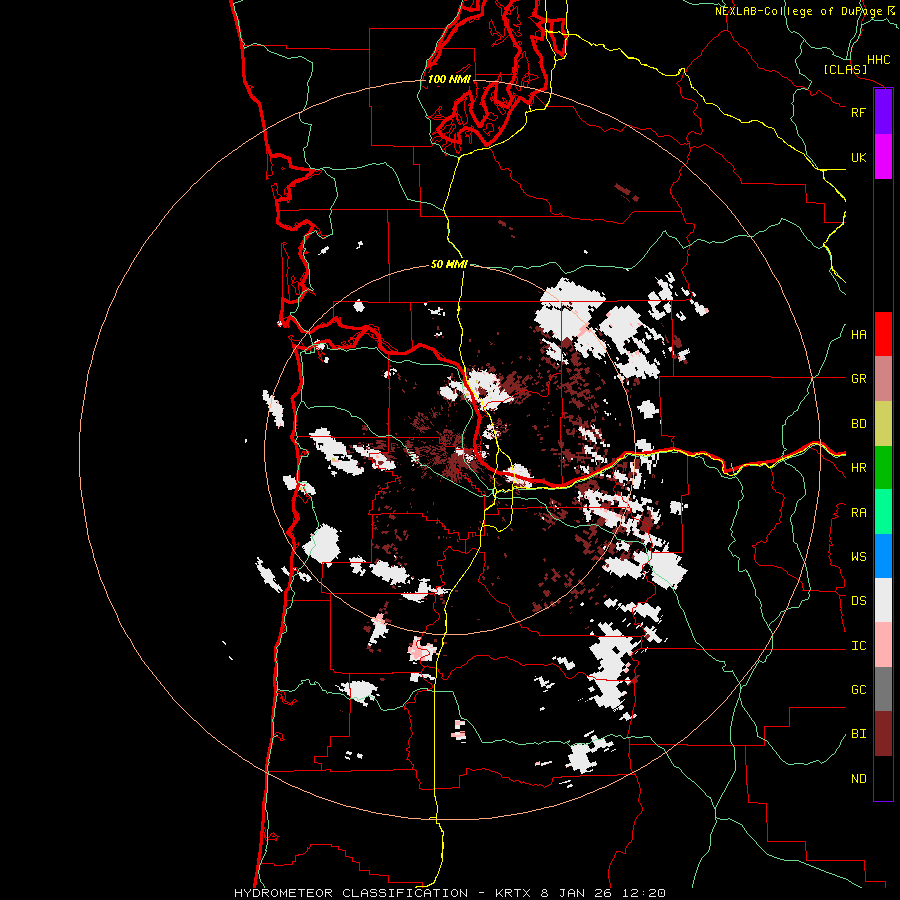
Task: Click the HA red legend swatch
Action: (x=883, y=334)
